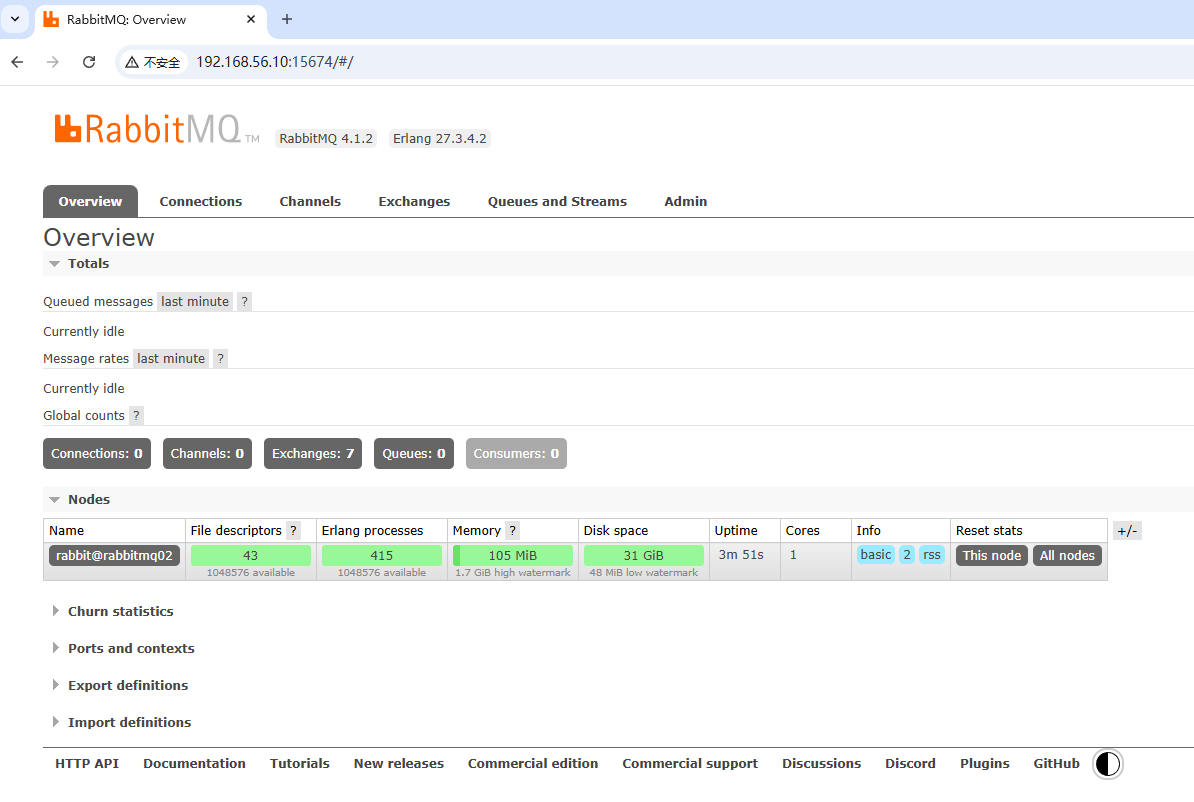Click the Queues: 0 count button
This screenshot has height=802, width=1194.
(413, 454)
